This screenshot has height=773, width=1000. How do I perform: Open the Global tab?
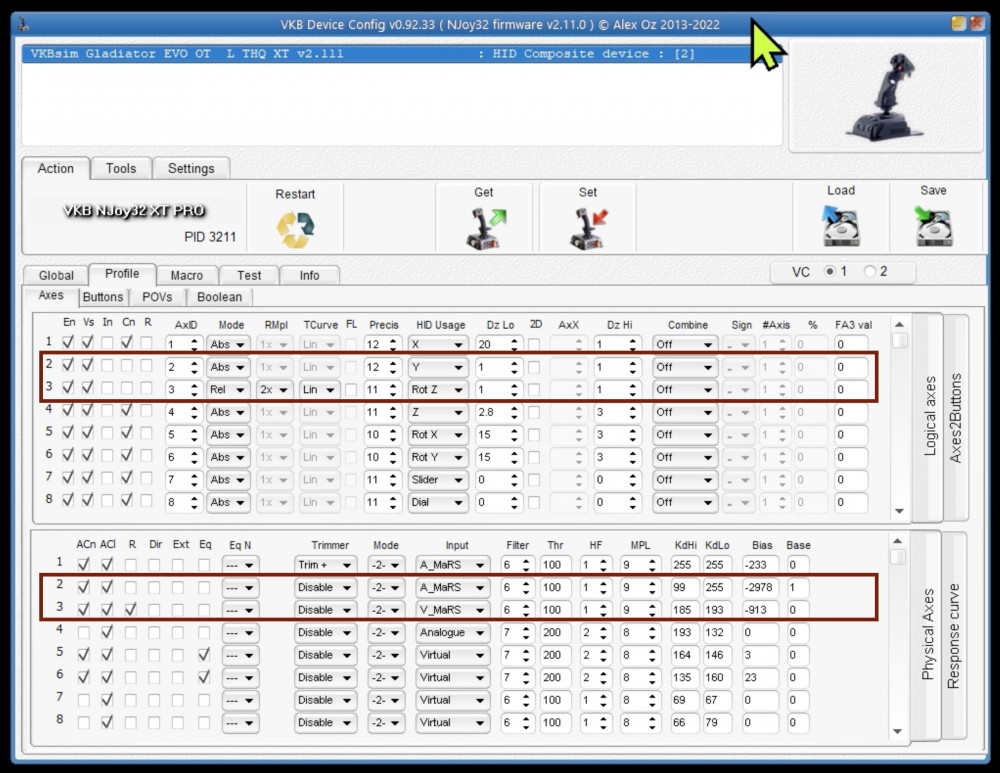click(x=56, y=275)
